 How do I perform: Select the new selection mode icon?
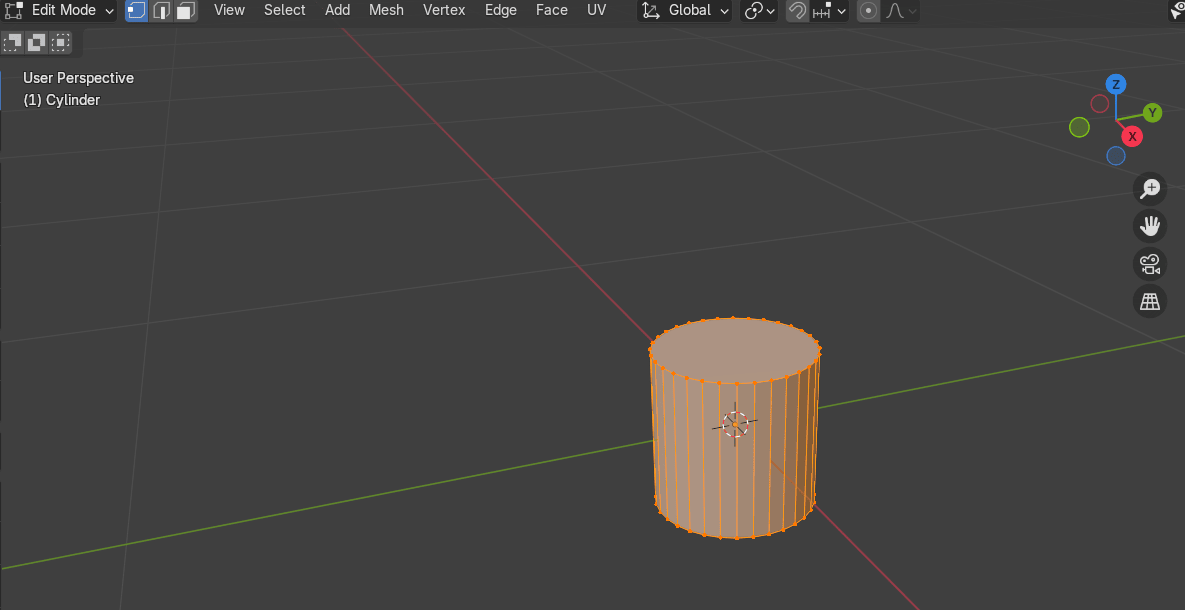[13, 42]
